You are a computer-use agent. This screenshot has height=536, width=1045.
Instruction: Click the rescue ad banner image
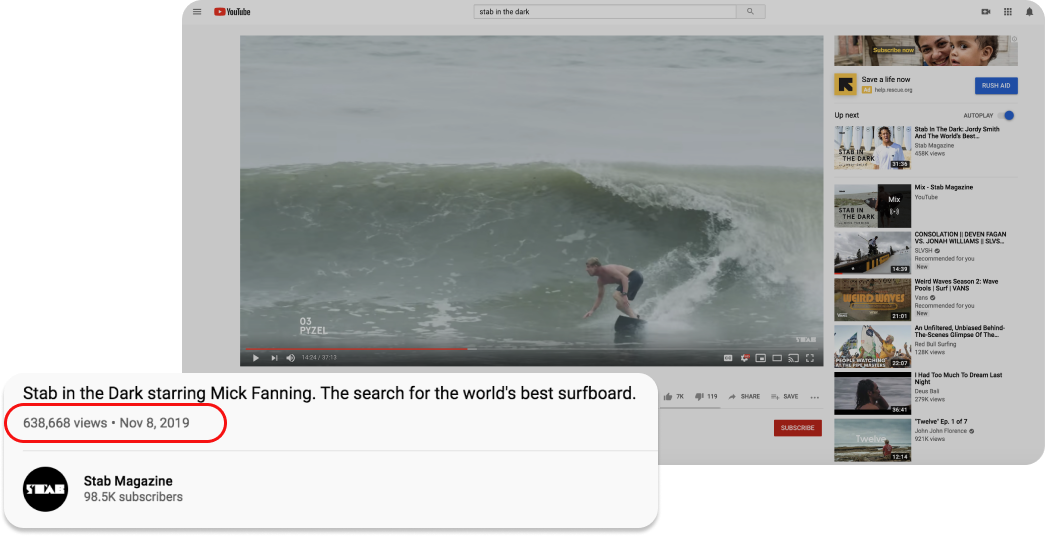point(926,51)
